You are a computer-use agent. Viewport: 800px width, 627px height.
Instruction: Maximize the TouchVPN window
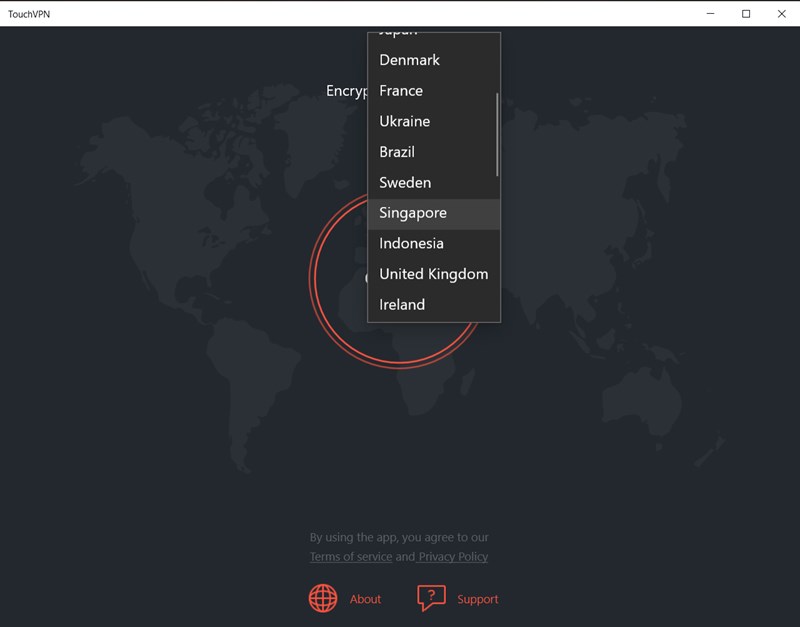[746, 14]
